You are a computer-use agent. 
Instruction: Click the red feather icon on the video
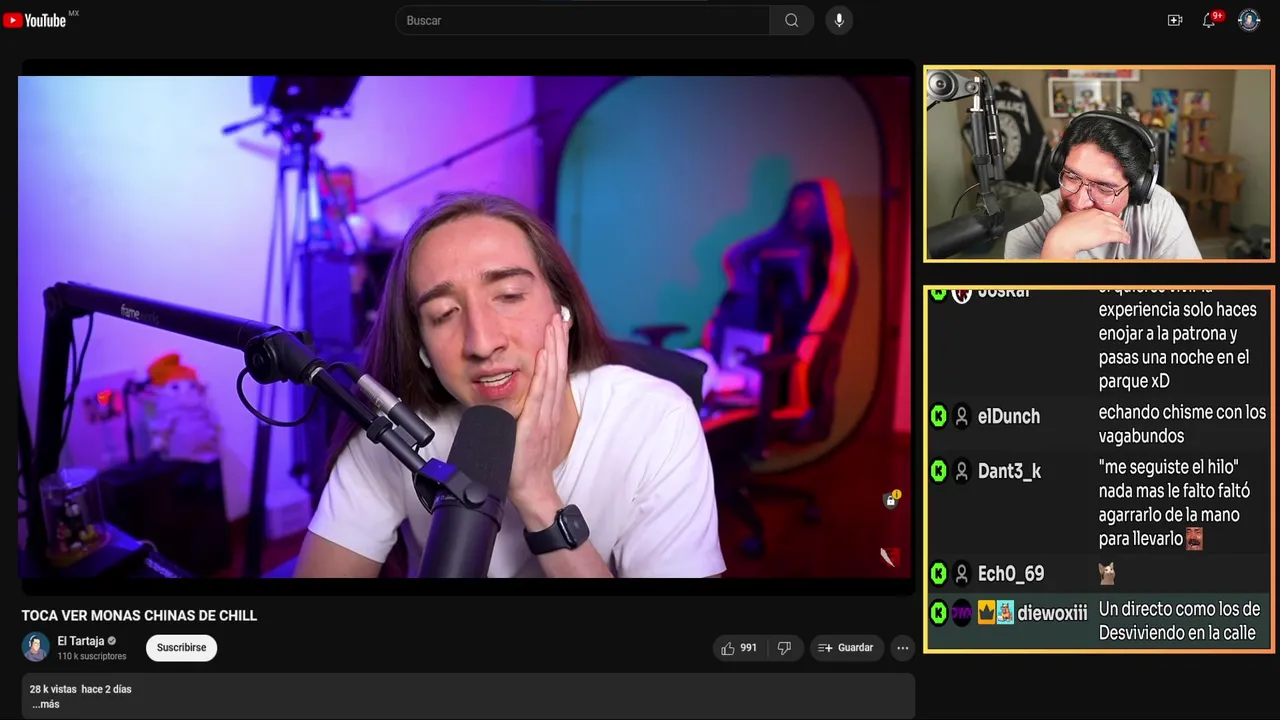pos(889,557)
